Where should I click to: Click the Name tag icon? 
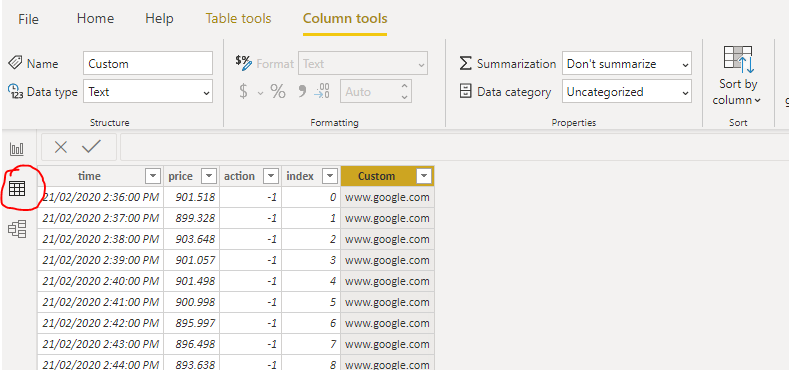[15, 63]
